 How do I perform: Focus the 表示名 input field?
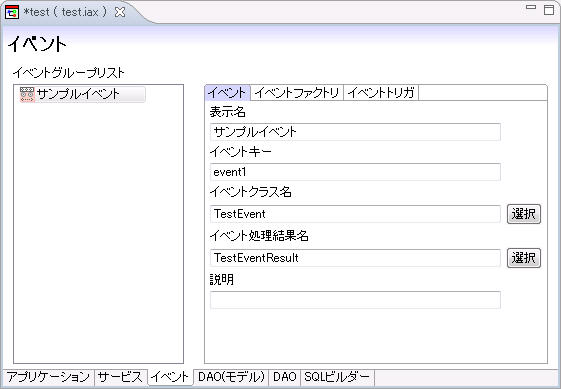[x=355, y=132]
